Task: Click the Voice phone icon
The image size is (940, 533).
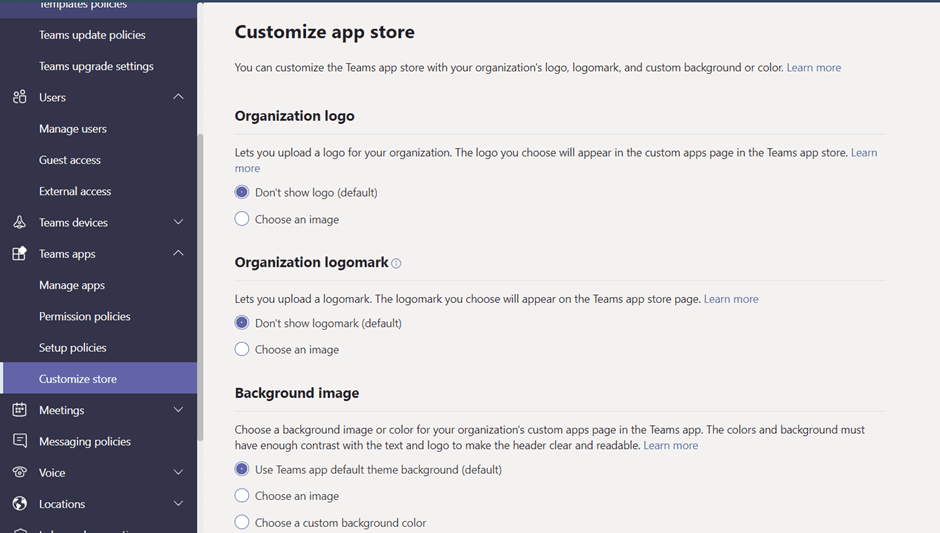Action: pyautogui.click(x=20, y=472)
